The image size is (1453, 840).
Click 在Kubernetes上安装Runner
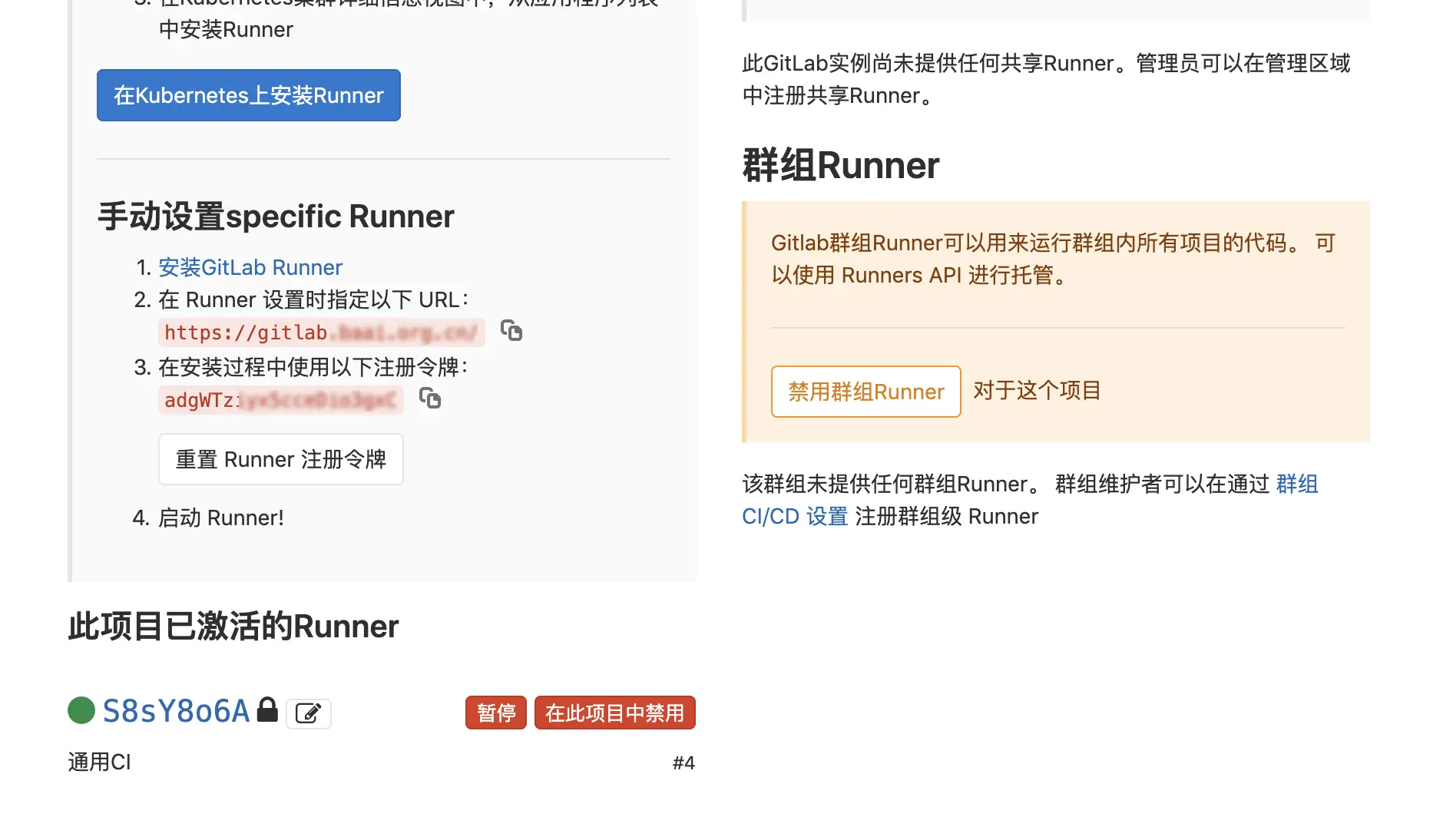(x=248, y=95)
